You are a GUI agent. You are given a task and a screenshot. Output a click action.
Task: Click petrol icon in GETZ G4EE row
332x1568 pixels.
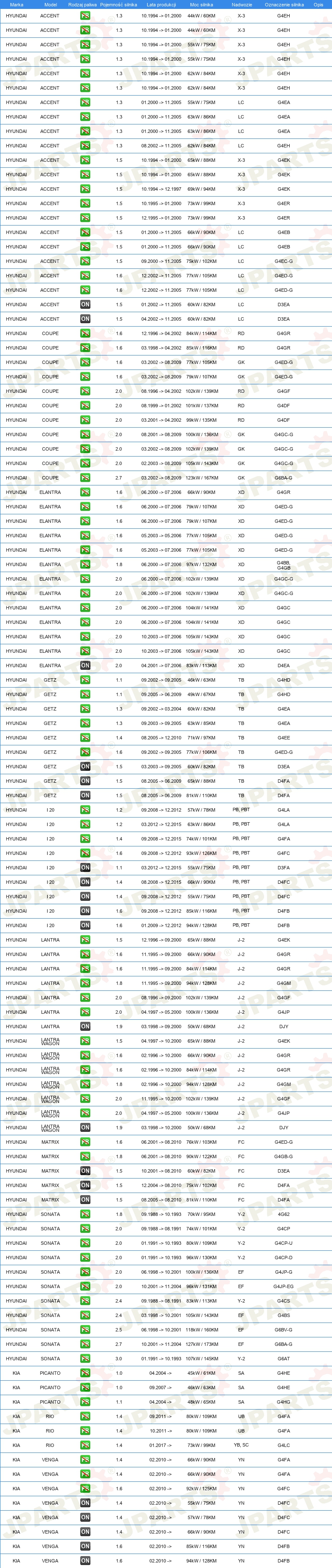tap(85, 738)
